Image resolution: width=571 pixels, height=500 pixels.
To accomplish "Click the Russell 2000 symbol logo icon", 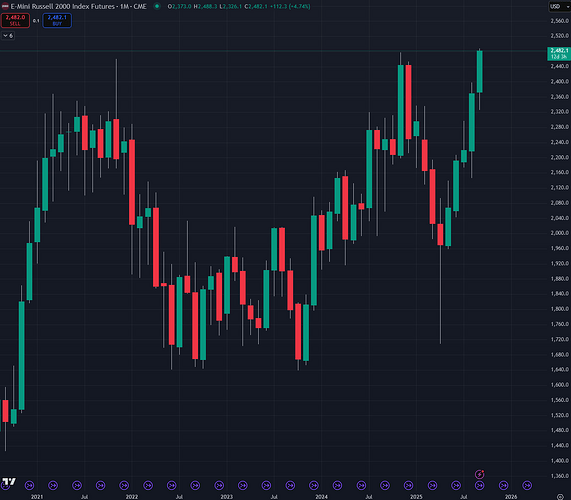I will coord(5,6).
